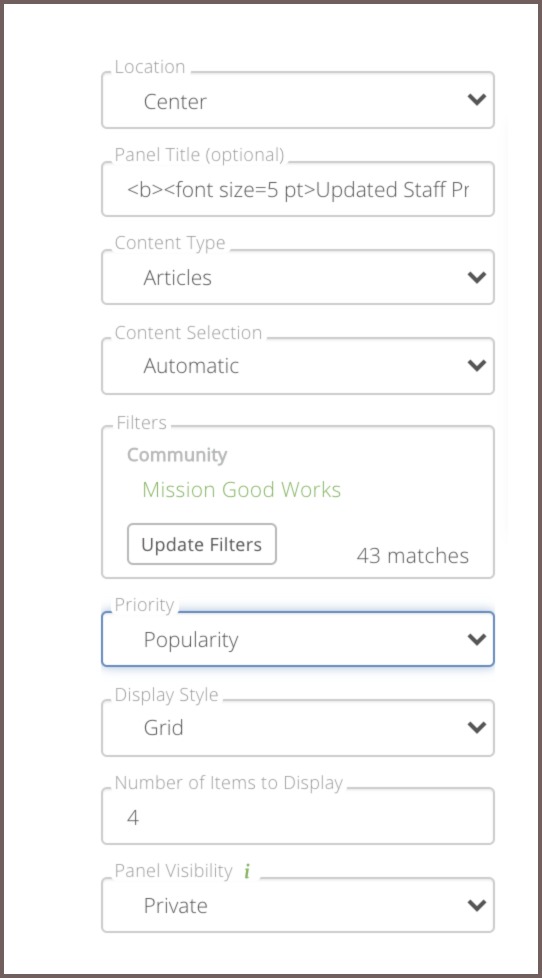542x978 pixels.
Task: Open the Display Style dropdown showing Grid
Action: coord(298,727)
